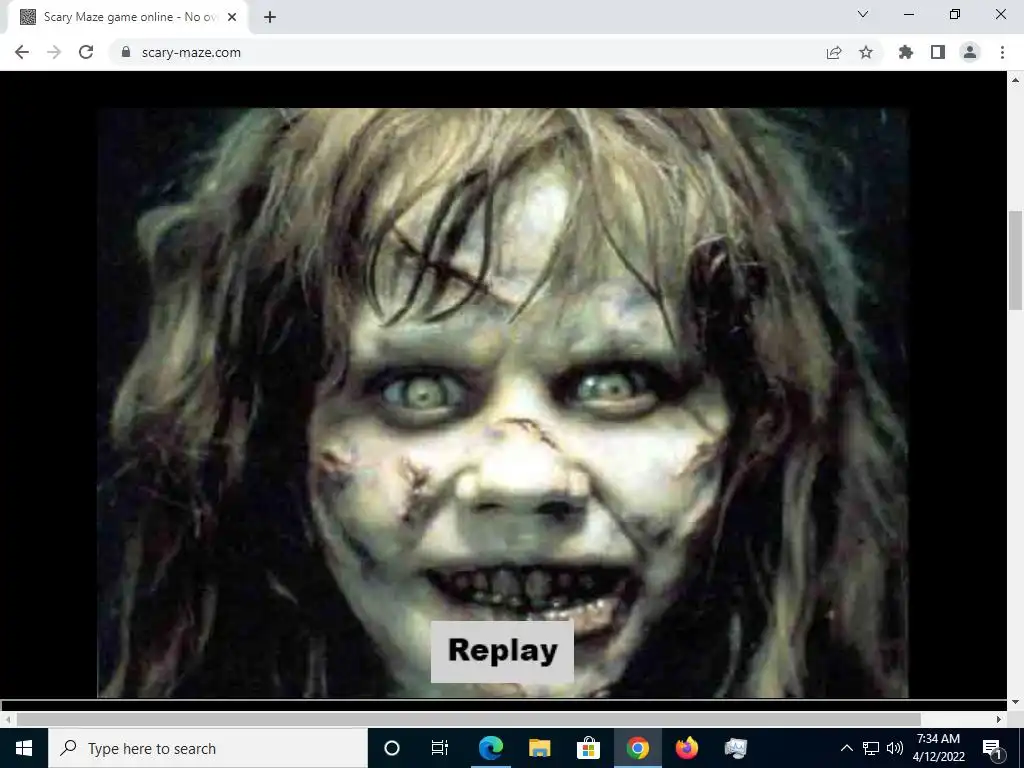Expand the tab search chevron
The image size is (1024, 768).
pos(863,14)
